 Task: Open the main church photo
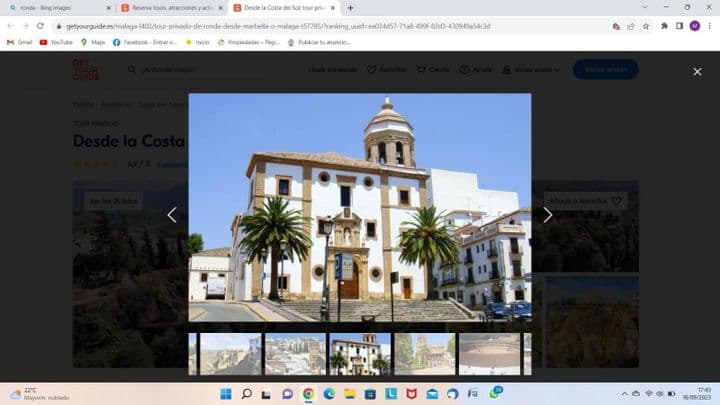click(x=360, y=208)
